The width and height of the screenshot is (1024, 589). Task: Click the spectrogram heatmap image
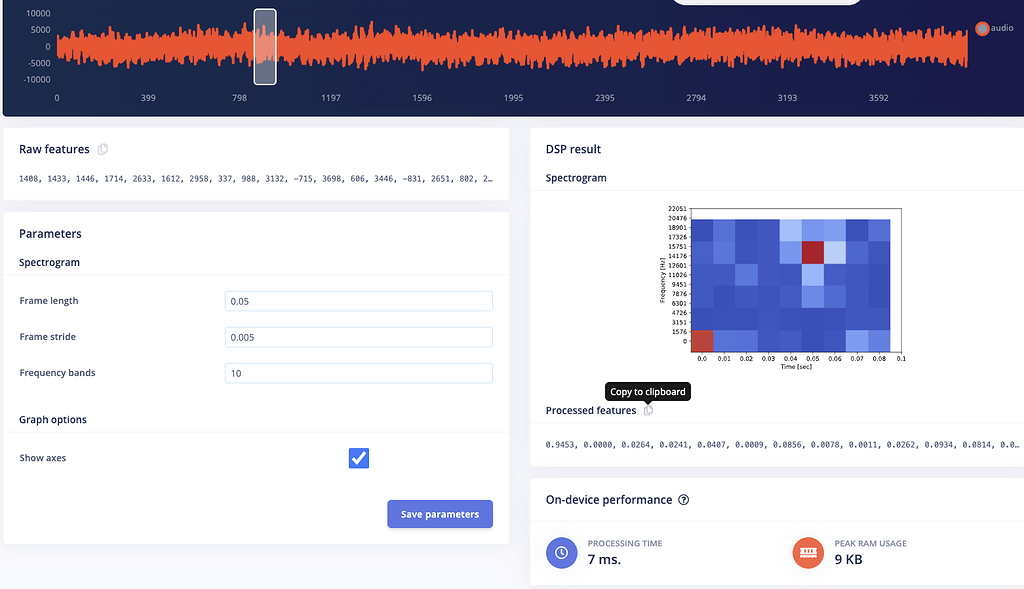[x=795, y=280]
